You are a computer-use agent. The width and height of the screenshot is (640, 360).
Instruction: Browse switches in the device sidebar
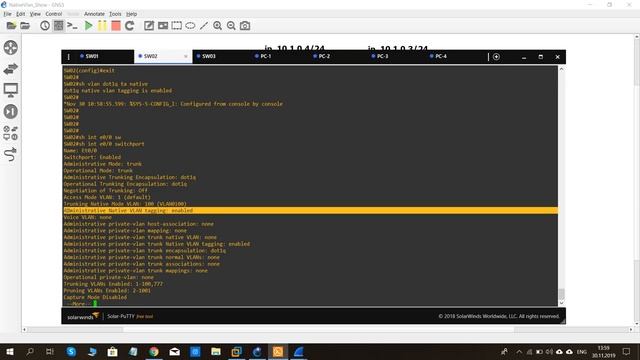click(11, 69)
